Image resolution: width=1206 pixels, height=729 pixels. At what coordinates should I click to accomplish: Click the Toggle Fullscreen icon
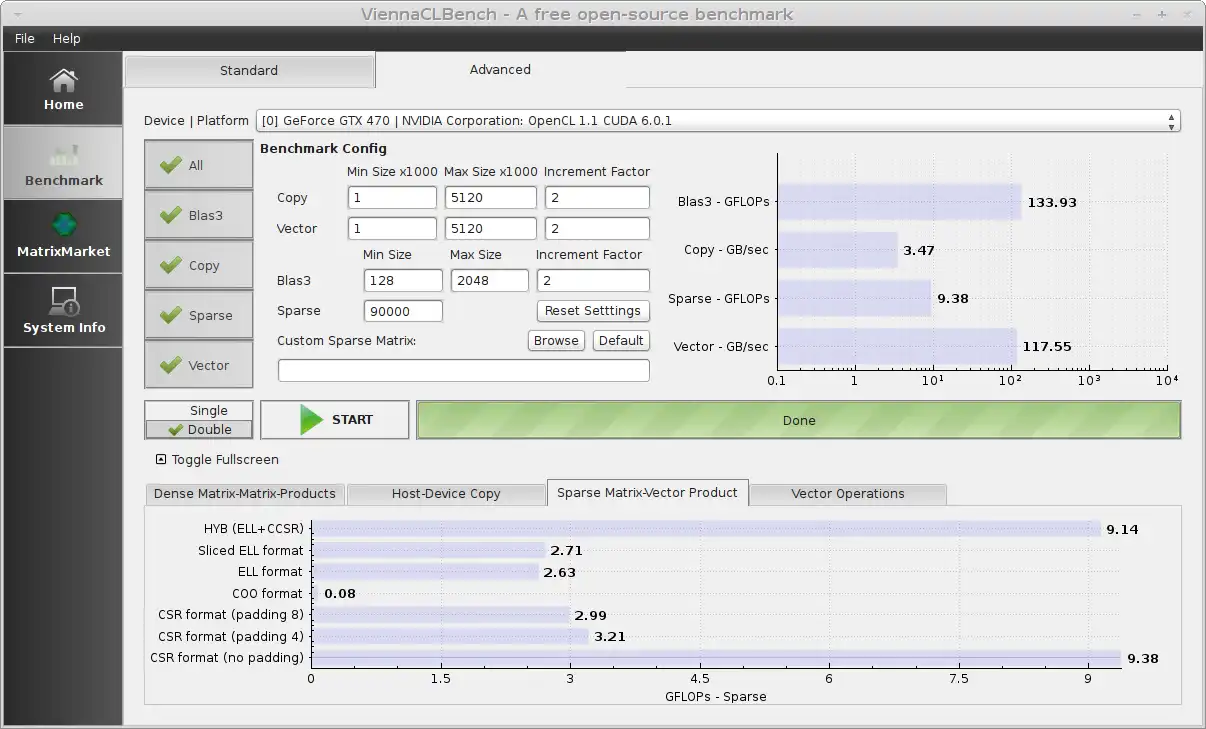[161, 460]
